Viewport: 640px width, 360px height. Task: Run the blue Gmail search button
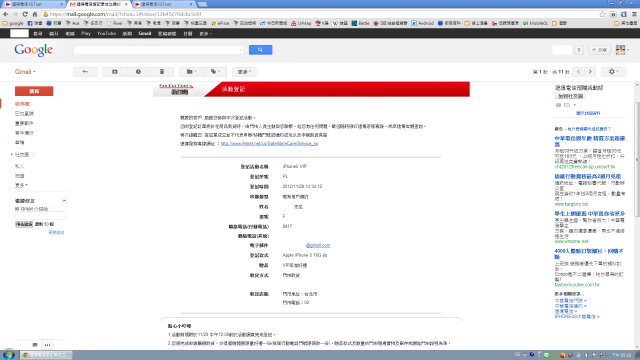coord(260,50)
